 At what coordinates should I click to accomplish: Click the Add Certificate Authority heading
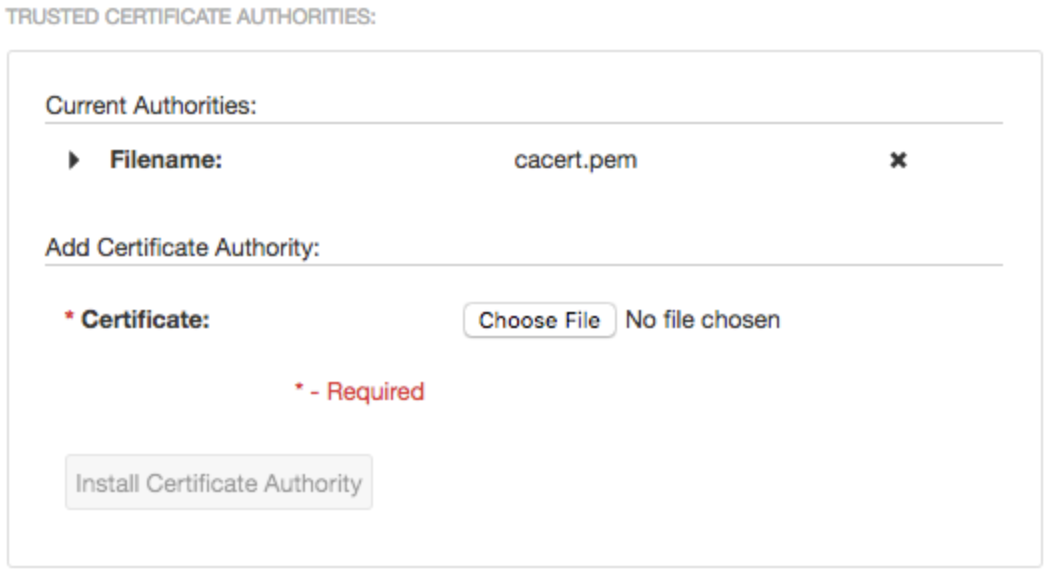pos(182,248)
